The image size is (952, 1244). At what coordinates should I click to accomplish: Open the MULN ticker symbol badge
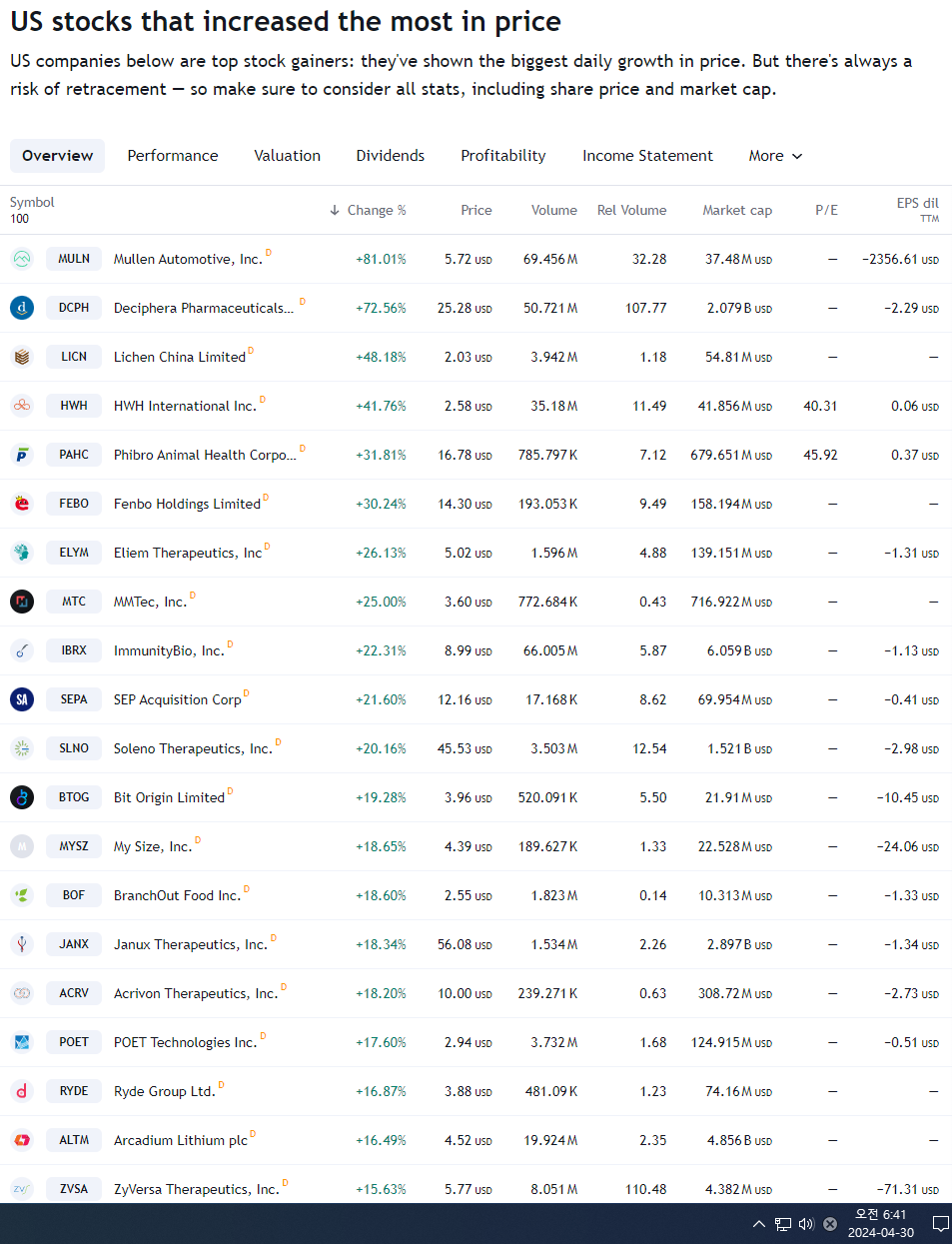pyautogui.click(x=74, y=259)
